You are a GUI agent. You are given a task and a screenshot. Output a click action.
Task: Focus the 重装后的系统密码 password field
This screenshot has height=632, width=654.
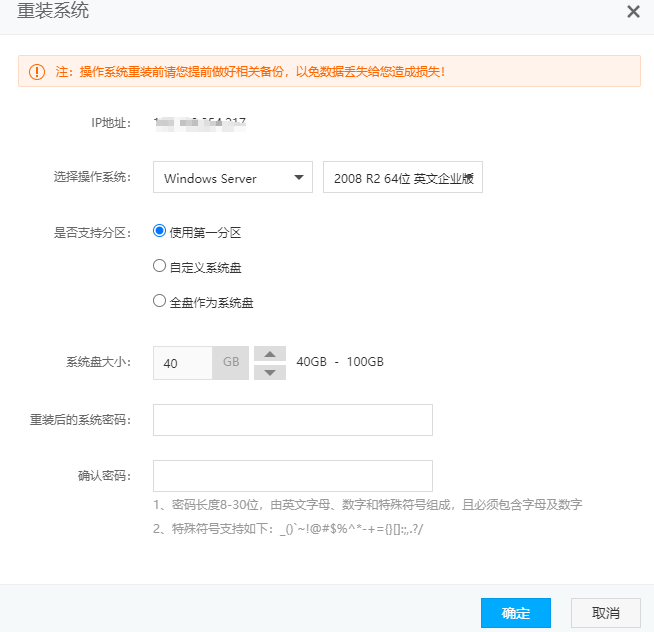tap(293, 420)
